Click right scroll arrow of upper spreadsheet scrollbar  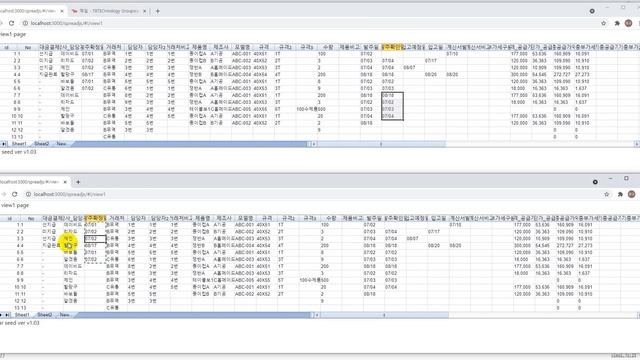[637, 144]
